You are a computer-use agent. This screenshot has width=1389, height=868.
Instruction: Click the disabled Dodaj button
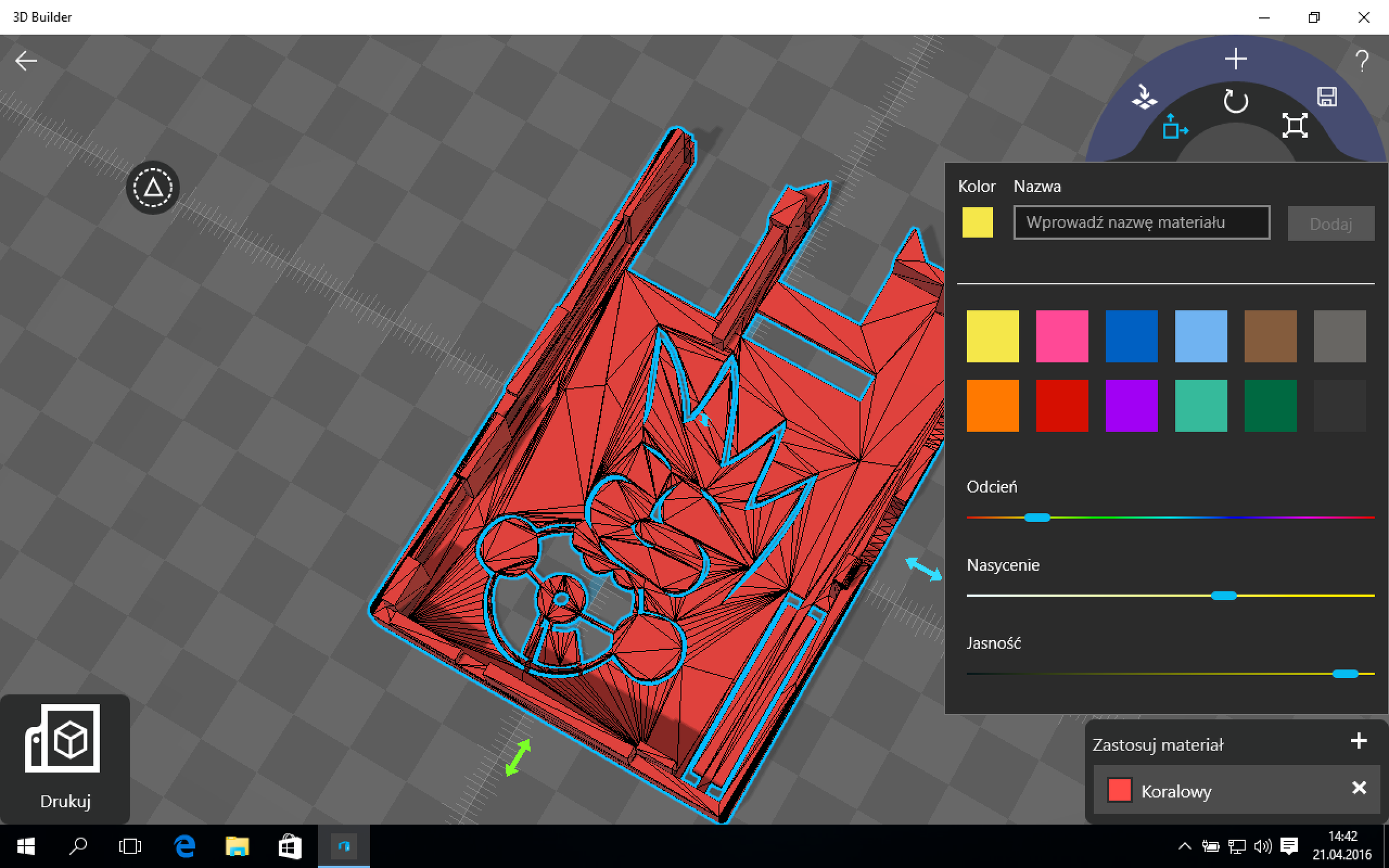(1331, 224)
